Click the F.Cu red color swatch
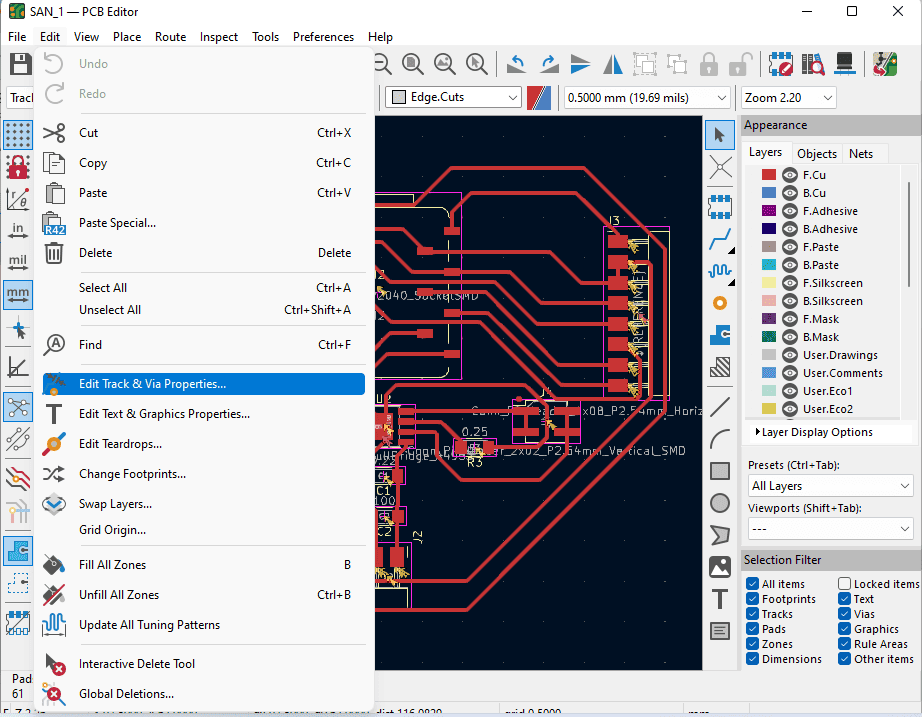922x717 pixels. point(769,175)
